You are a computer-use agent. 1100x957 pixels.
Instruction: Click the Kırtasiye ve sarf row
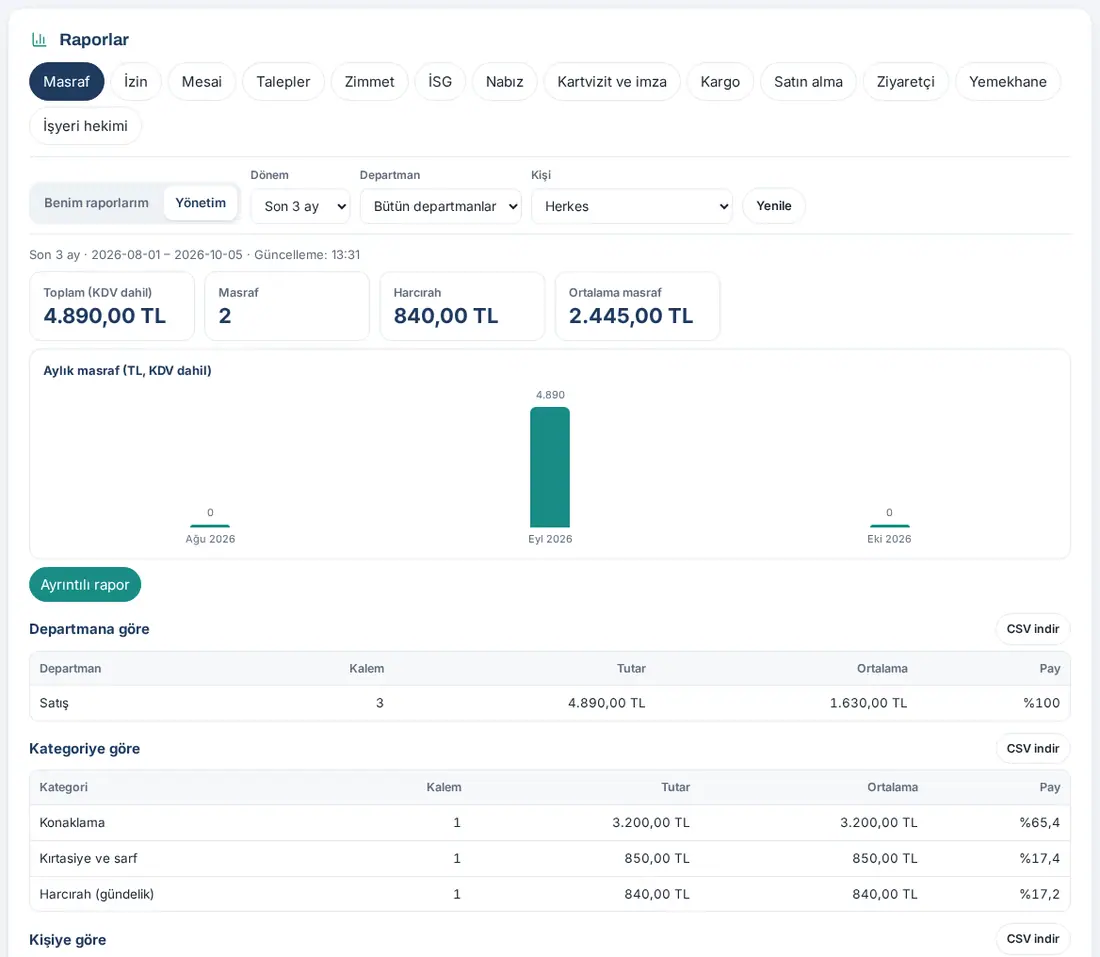[550, 858]
